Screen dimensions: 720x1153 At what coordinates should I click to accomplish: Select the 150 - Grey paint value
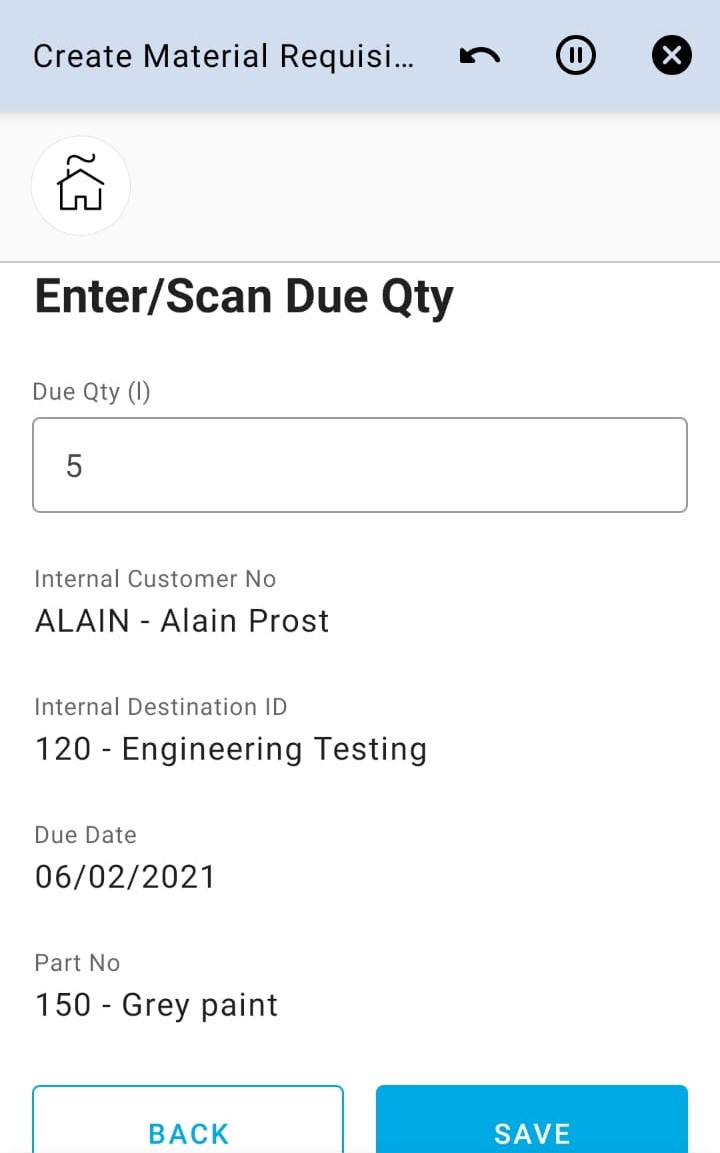[157, 1005]
